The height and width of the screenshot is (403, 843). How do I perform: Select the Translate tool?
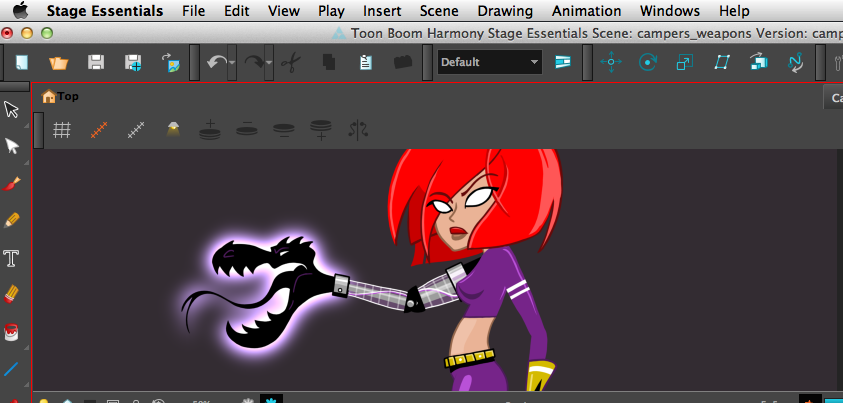[611, 62]
